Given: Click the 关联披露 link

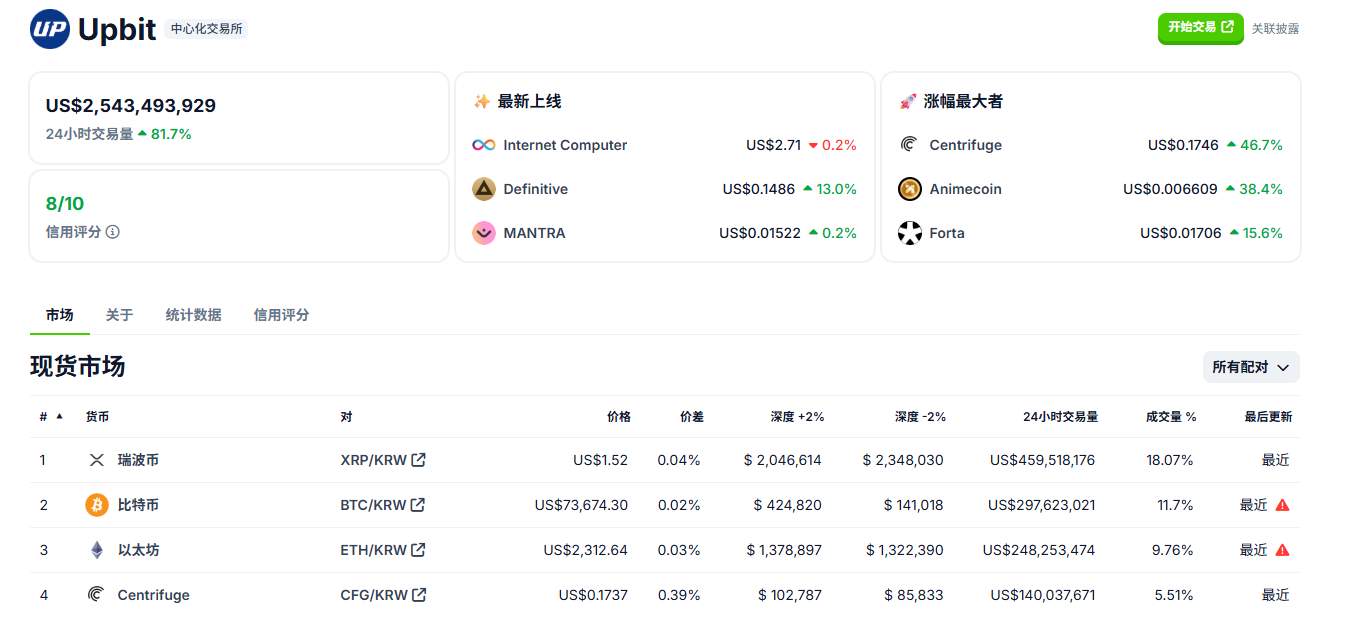Looking at the screenshot, I should [1275, 29].
